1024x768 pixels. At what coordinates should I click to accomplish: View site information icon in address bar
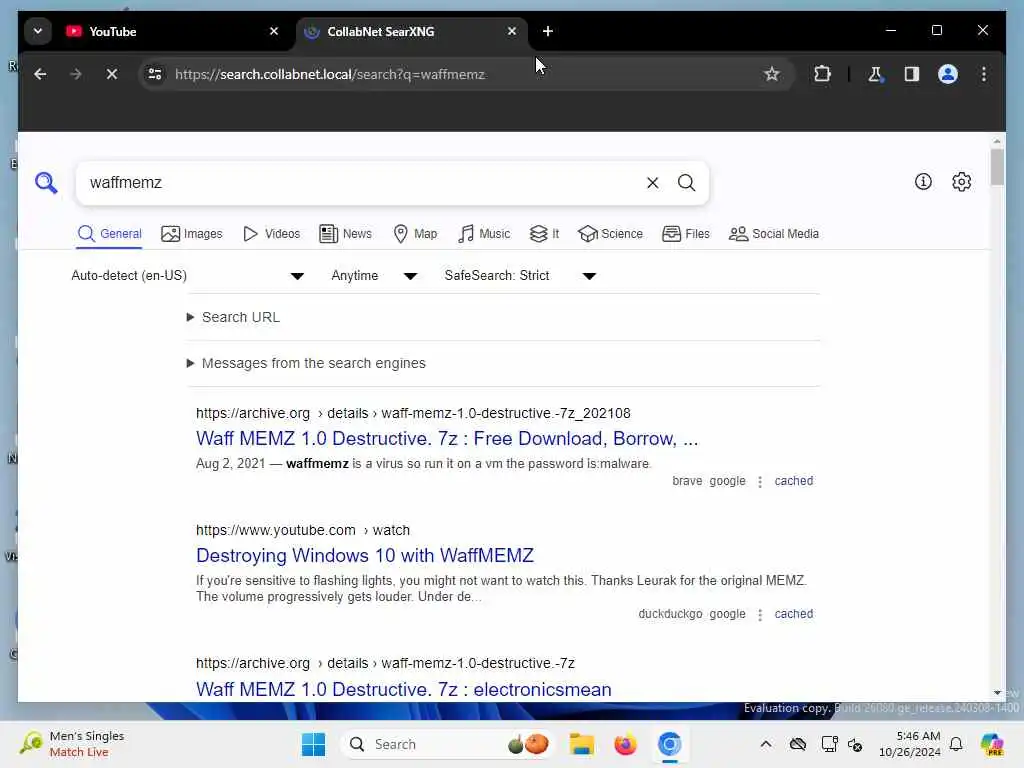[155, 74]
